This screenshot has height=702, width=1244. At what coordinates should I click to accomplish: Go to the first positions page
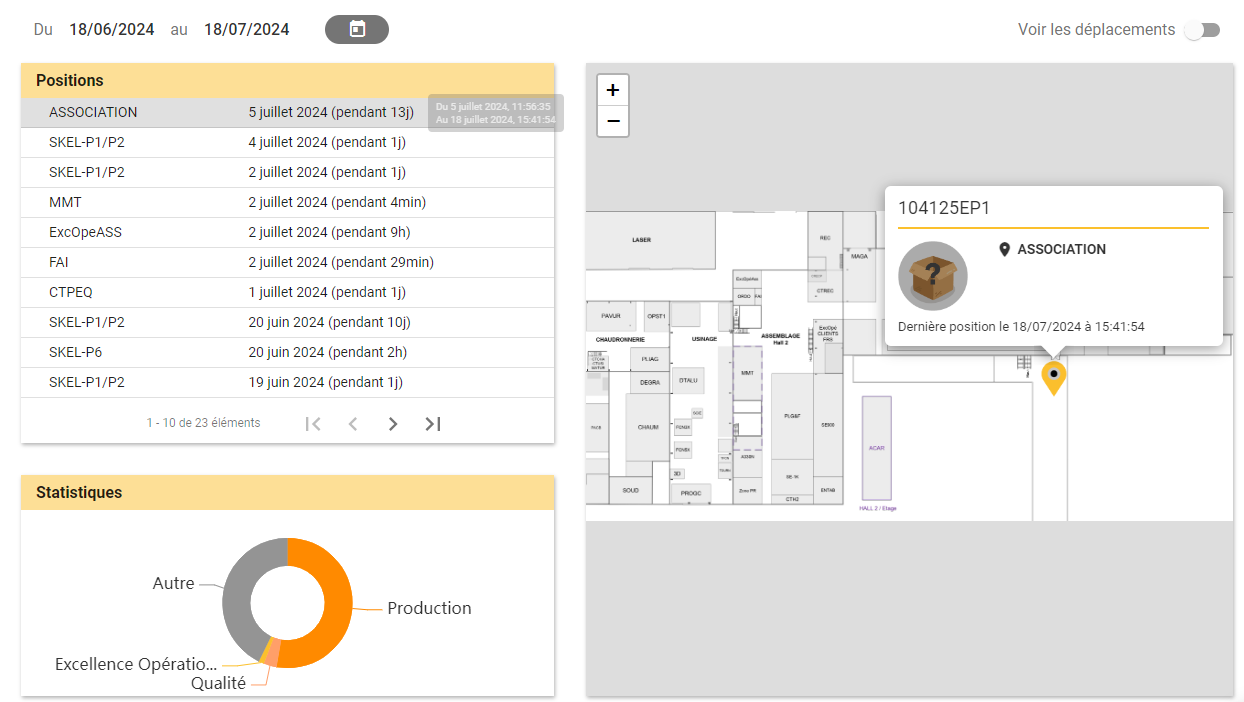tap(313, 424)
